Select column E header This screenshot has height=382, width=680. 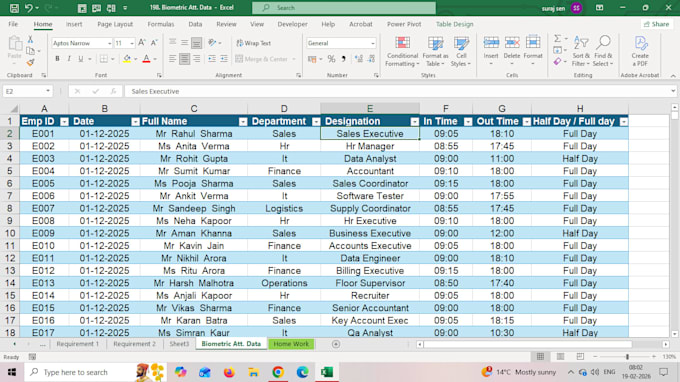(369, 108)
